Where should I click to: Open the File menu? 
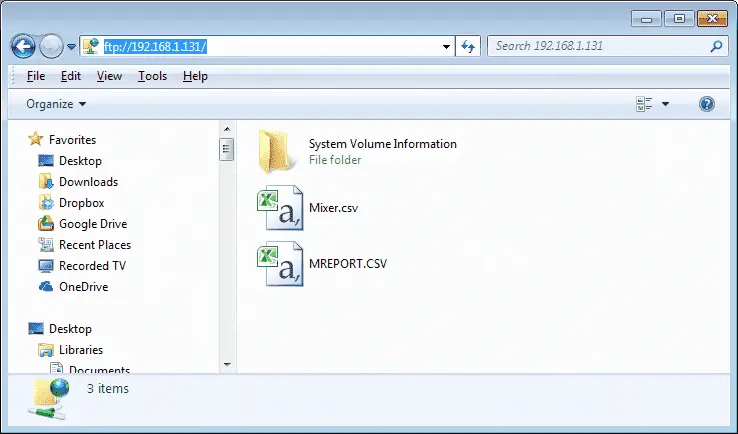click(x=36, y=76)
